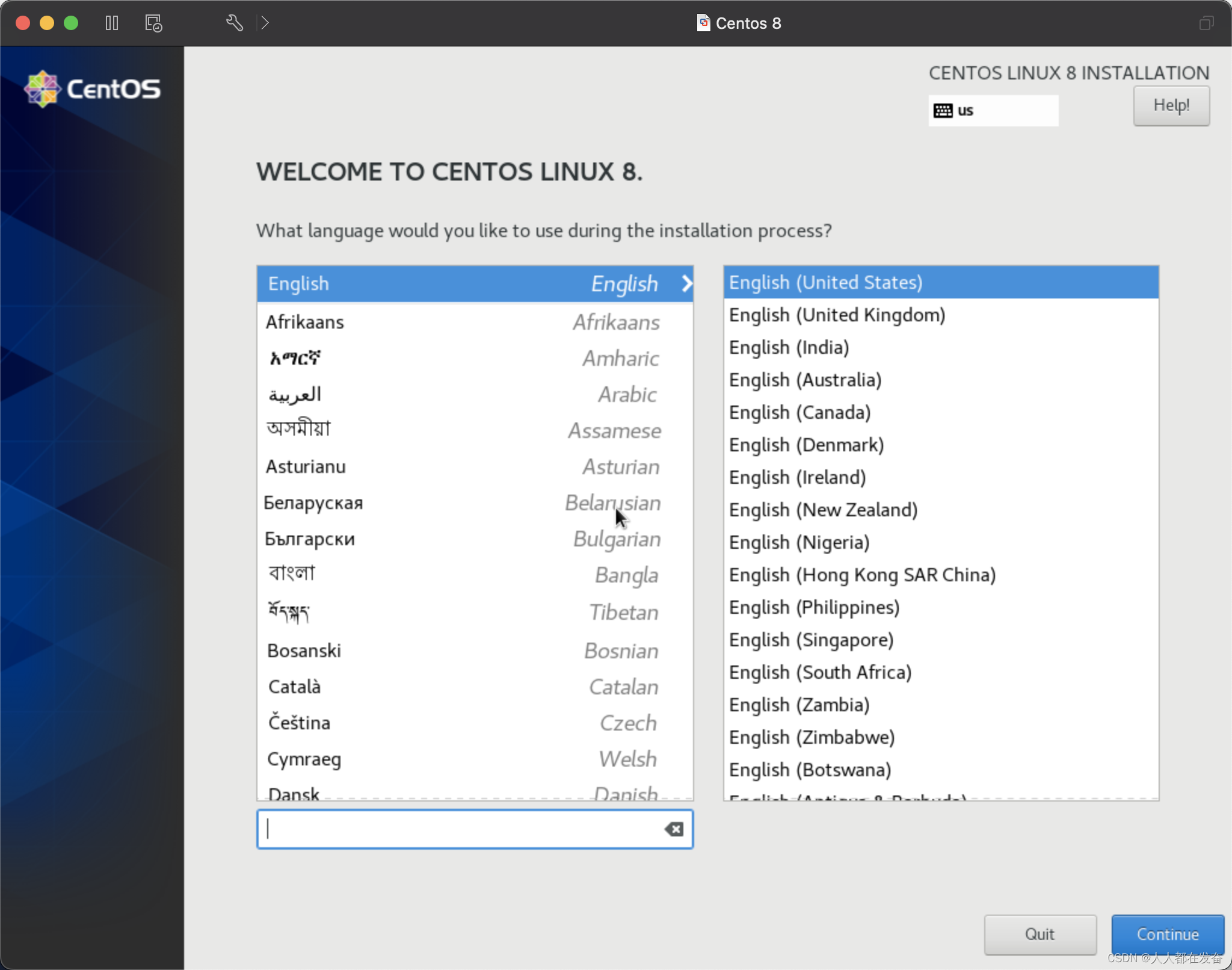
Task: Click the forward arrow toolbar icon
Action: point(265,23)
